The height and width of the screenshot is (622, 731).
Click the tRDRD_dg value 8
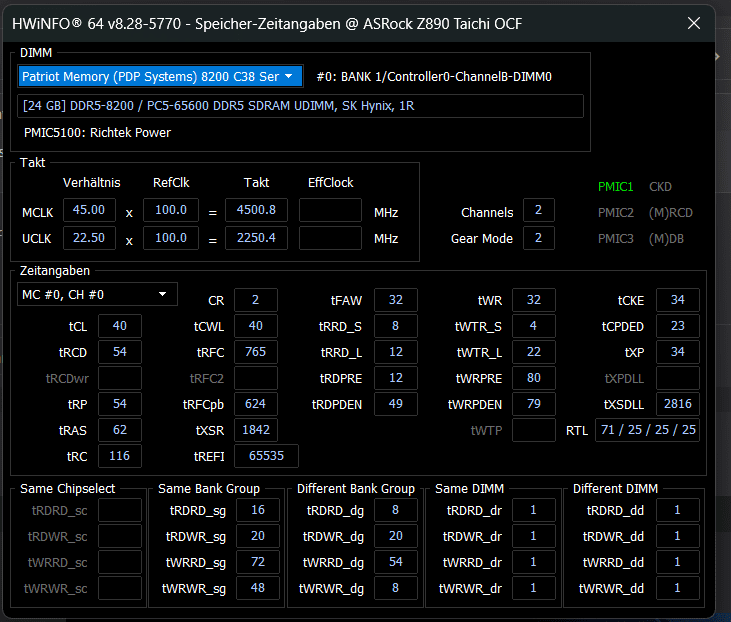click(396, 510)
